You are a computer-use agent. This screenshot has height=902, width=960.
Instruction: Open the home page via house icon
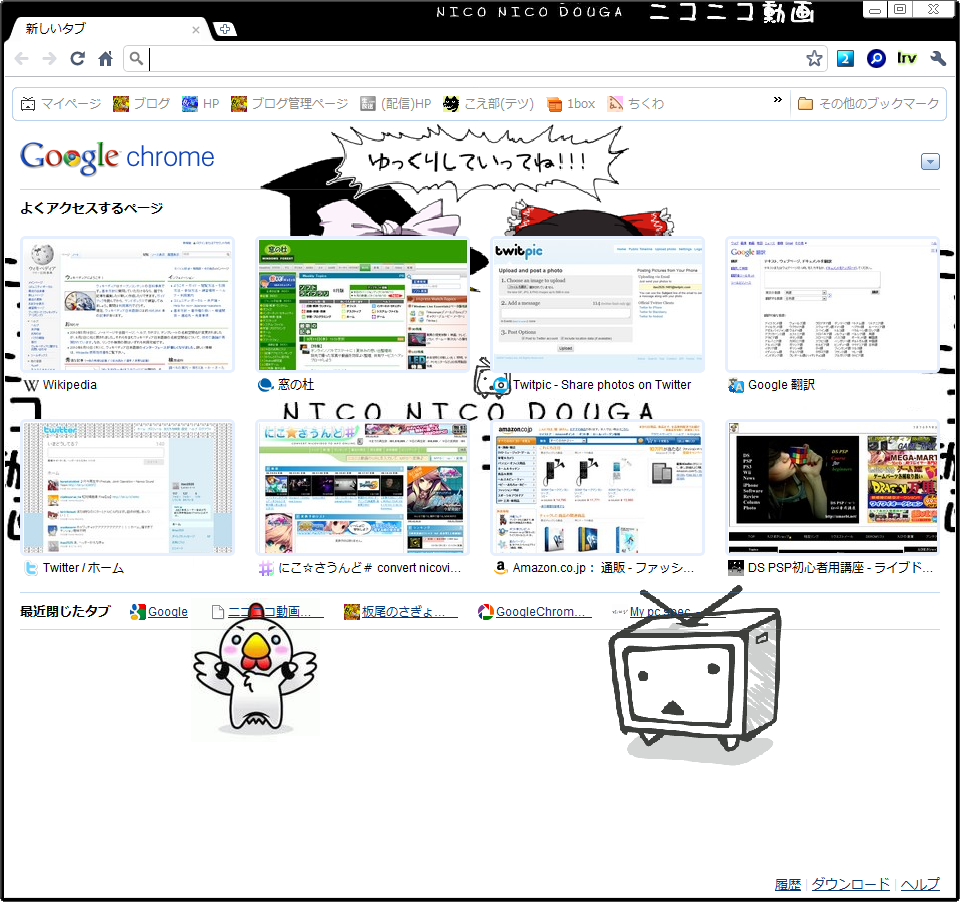[x=105, y=59]
